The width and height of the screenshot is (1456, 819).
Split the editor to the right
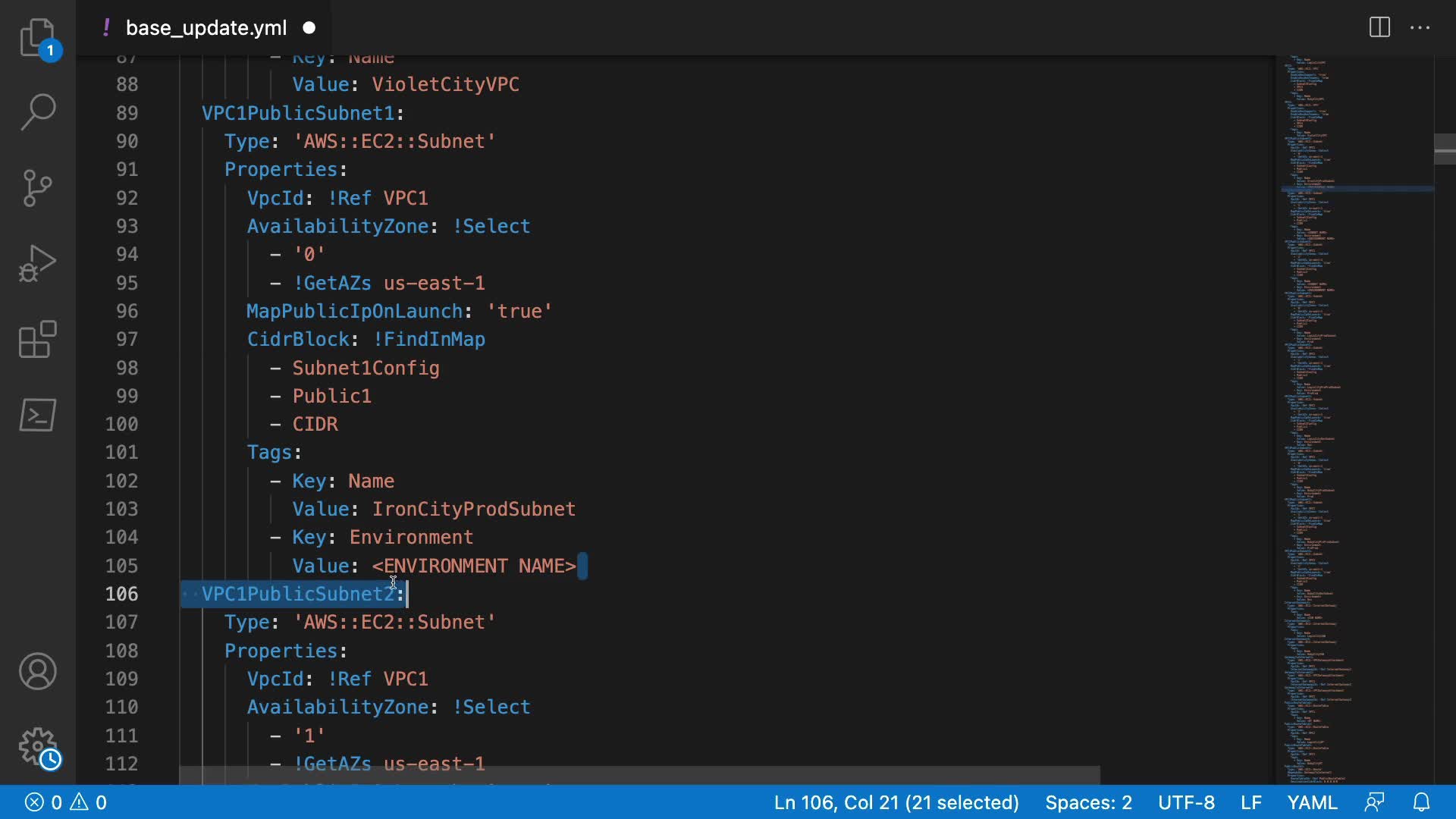click(1379, 28)
